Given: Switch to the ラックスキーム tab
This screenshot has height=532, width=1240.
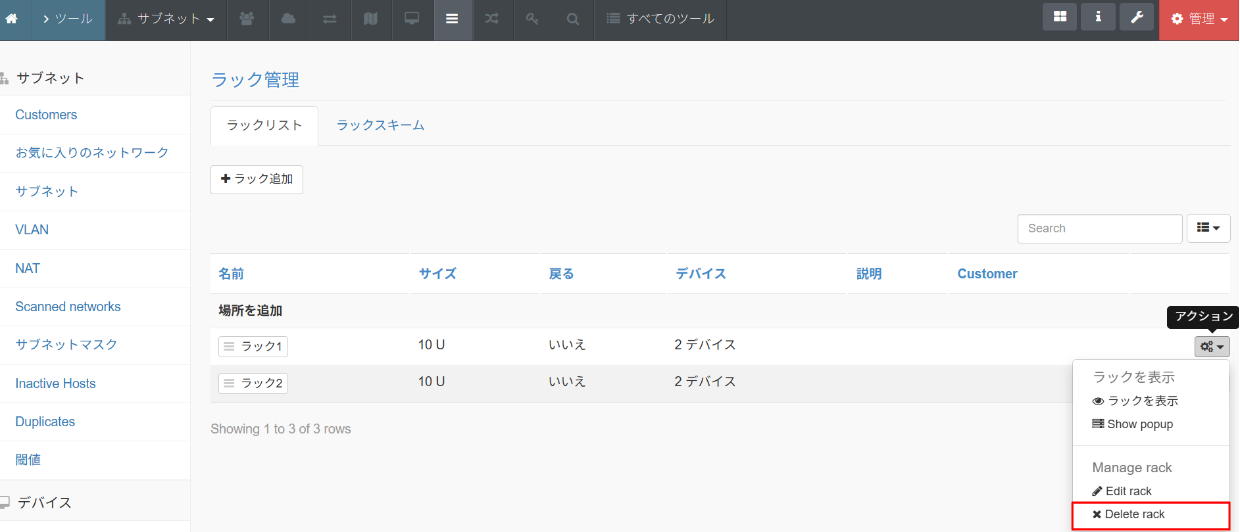Looking at the screenshot, I should point(380,126).
